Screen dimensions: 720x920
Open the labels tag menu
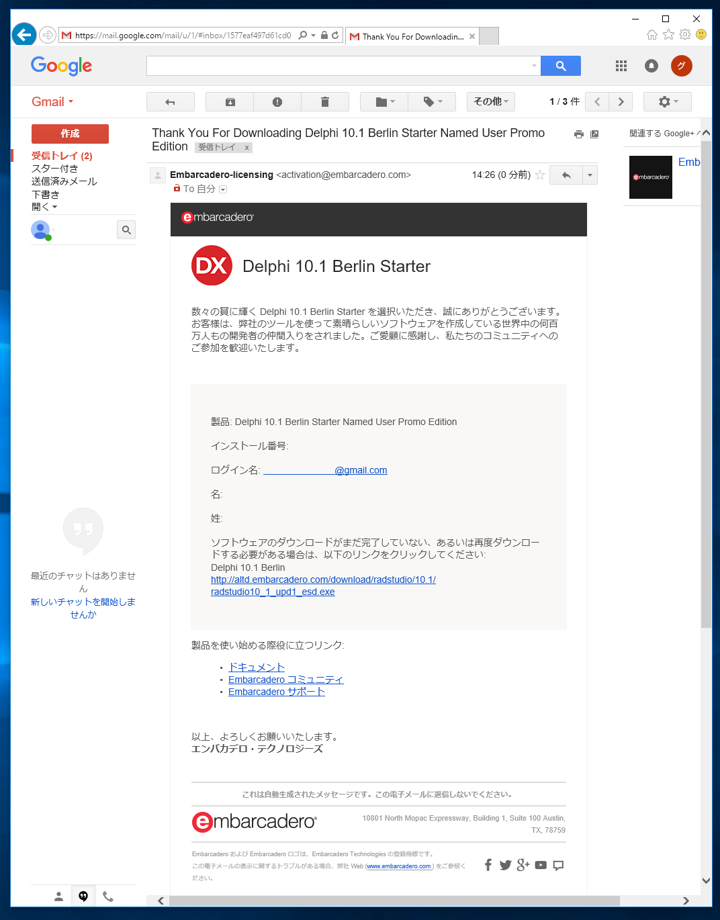coord(432,102)
